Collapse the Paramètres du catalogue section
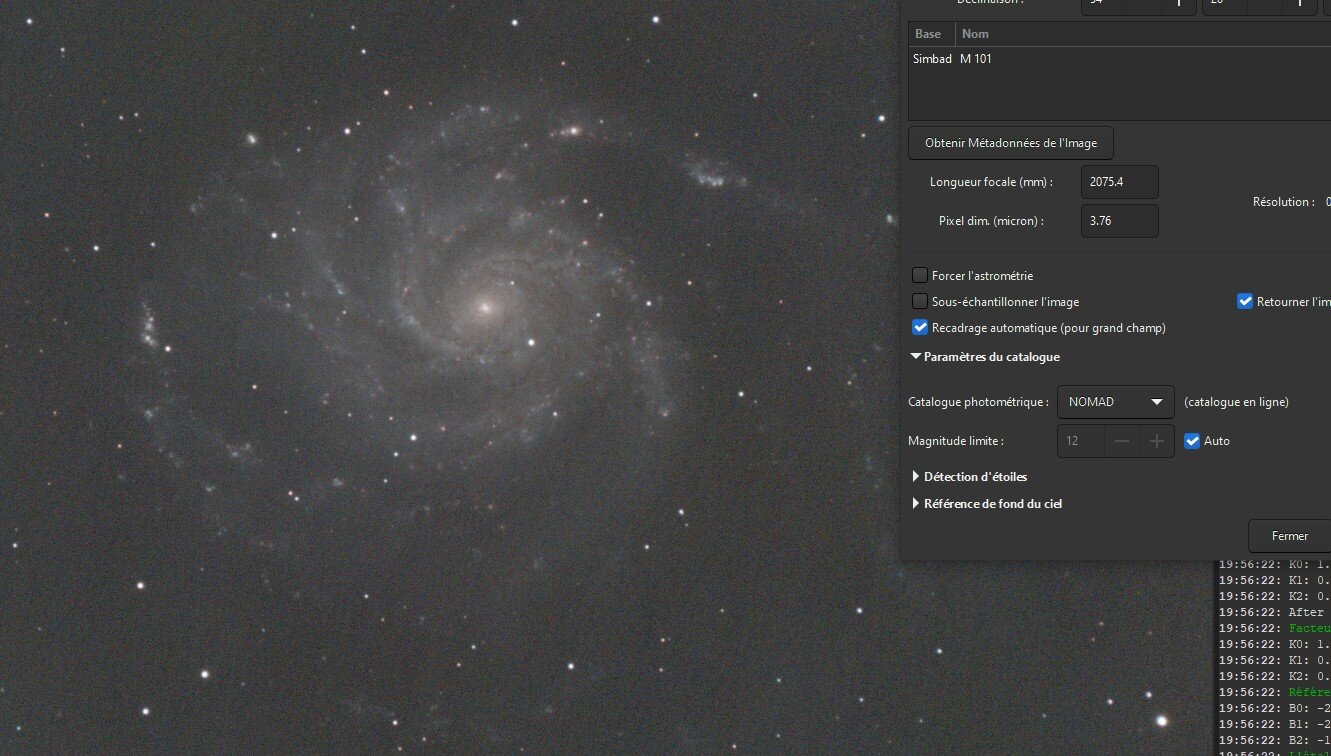Viewport: 1331px width, 756px height. click(915, 357)
